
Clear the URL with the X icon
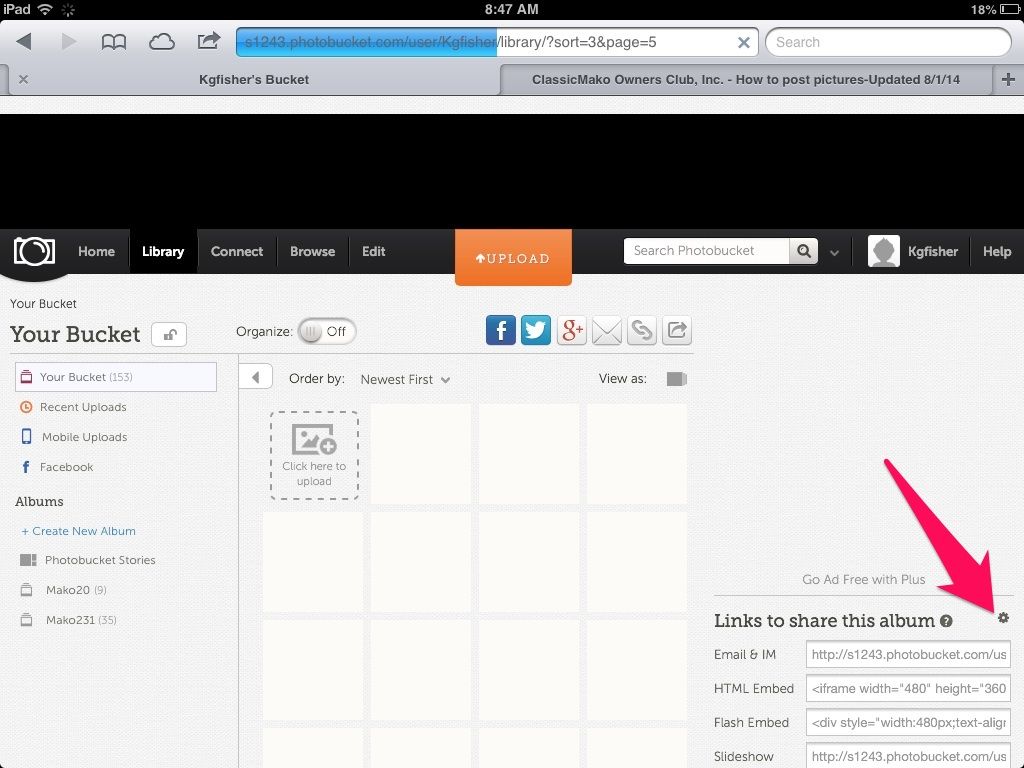click(743, 42)
